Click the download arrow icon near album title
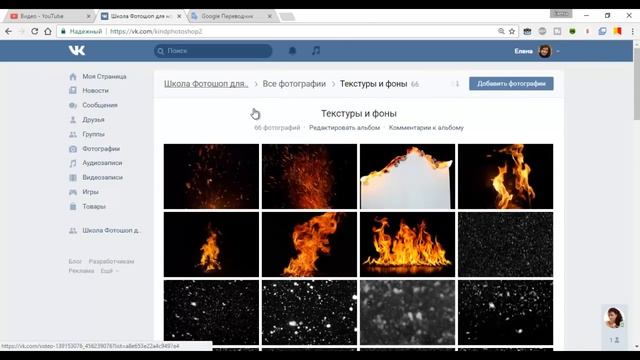Image resolution: width=640 pixels, height=360 pixels. coord(457,84)
